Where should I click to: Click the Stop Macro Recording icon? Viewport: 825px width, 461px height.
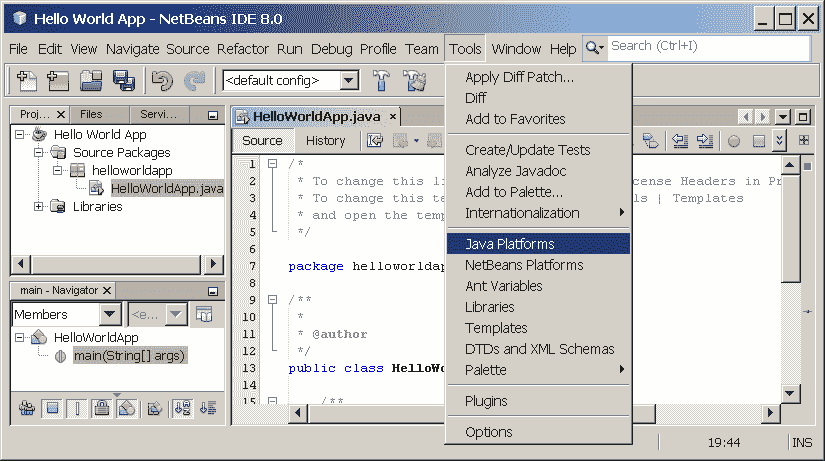(x=759, y=141)
